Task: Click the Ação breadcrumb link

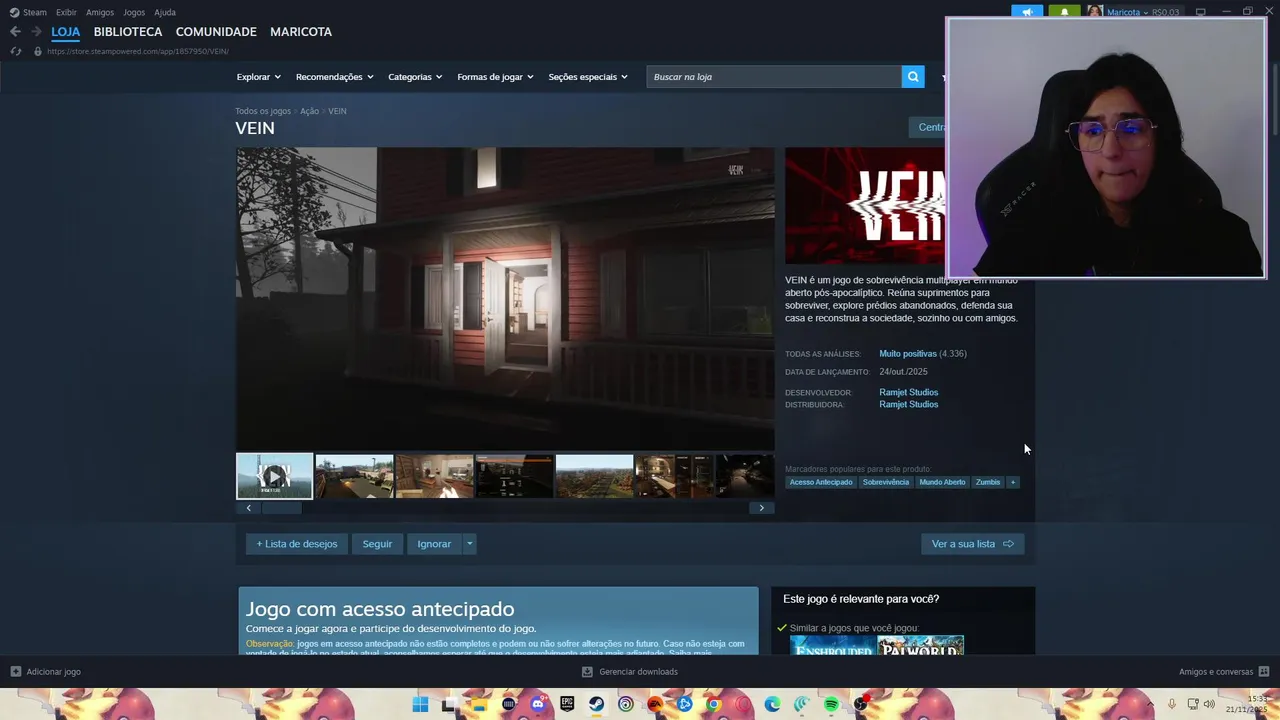Action: coord(309,111)
